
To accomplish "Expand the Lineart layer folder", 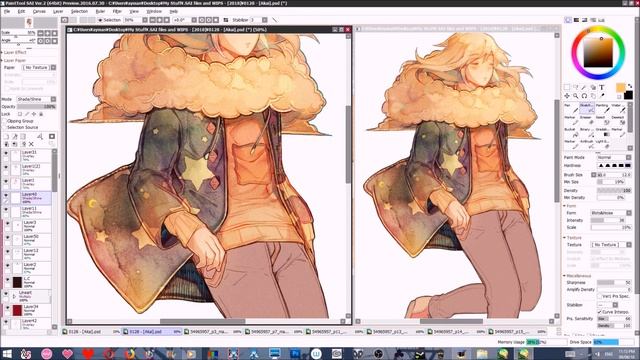I will coord(14,297).
